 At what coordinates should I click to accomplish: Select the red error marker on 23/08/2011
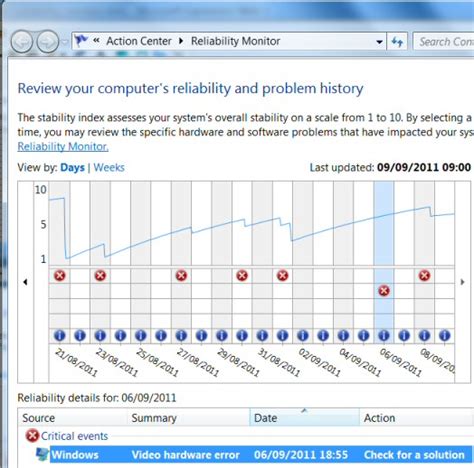(100, 276)
